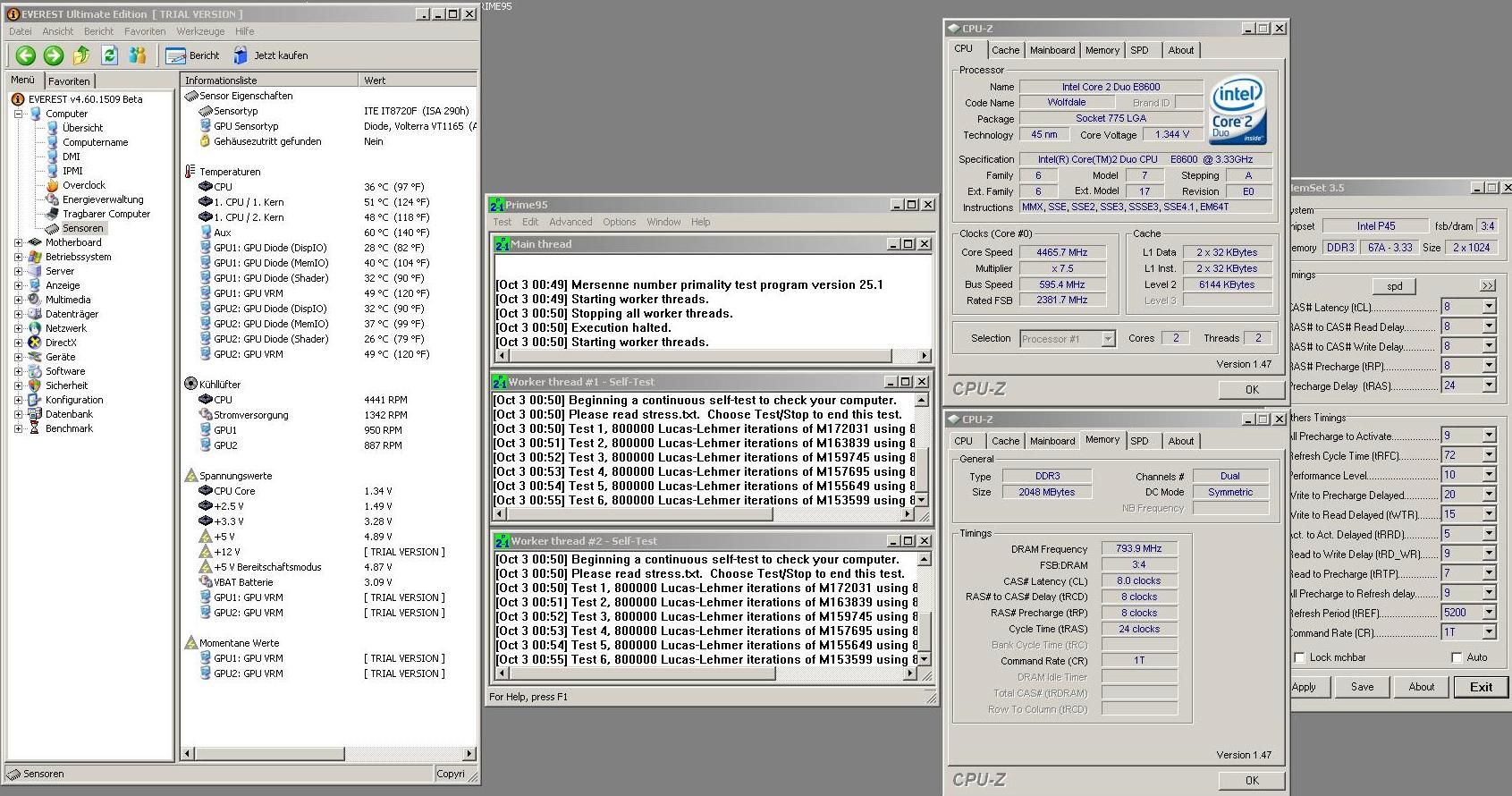Click the Sicherheit shield icon in tree

(x=35, y=385)
